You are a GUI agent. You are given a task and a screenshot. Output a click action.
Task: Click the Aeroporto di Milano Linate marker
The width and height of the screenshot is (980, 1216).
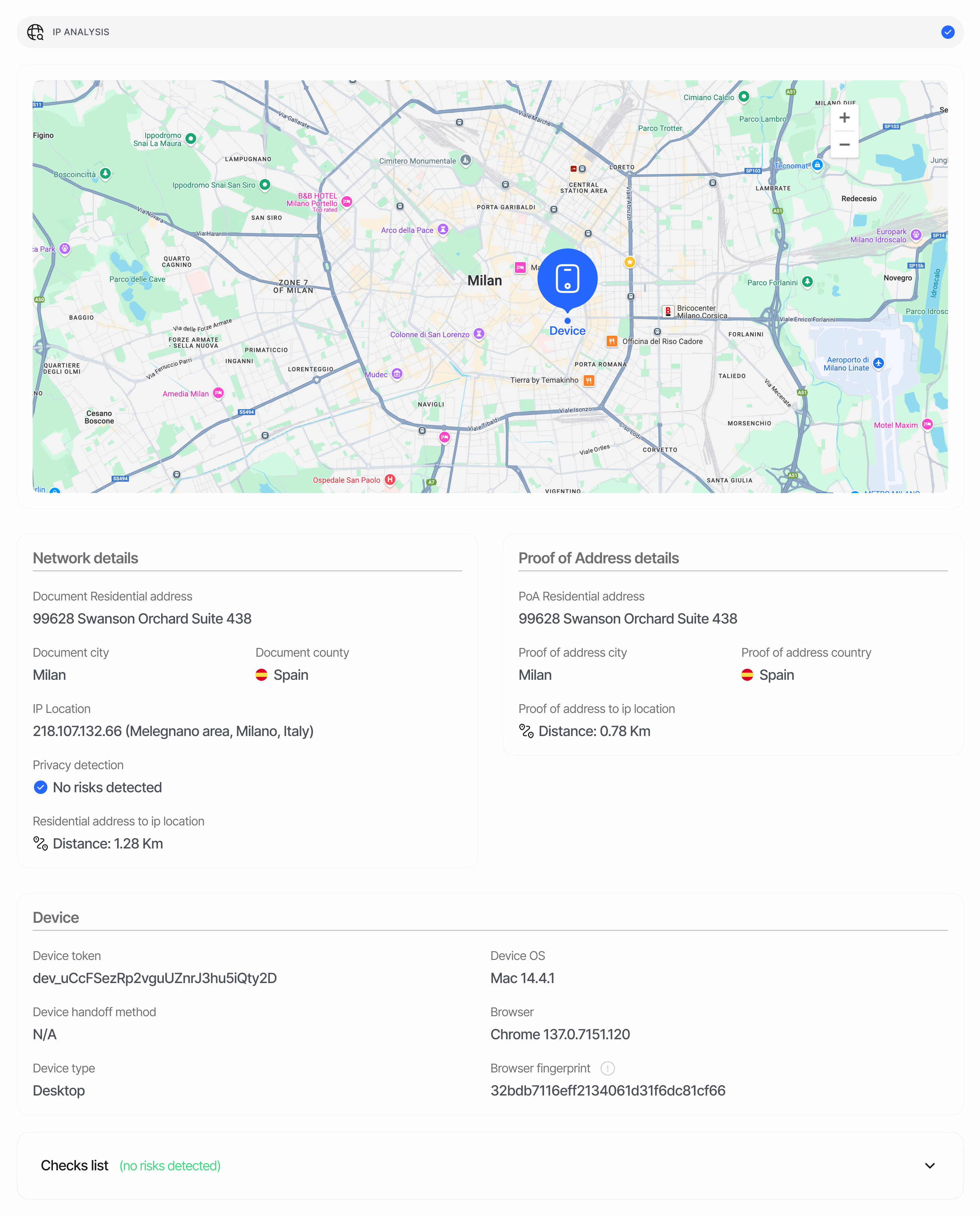pyautogui.click(x=878, y=363)
